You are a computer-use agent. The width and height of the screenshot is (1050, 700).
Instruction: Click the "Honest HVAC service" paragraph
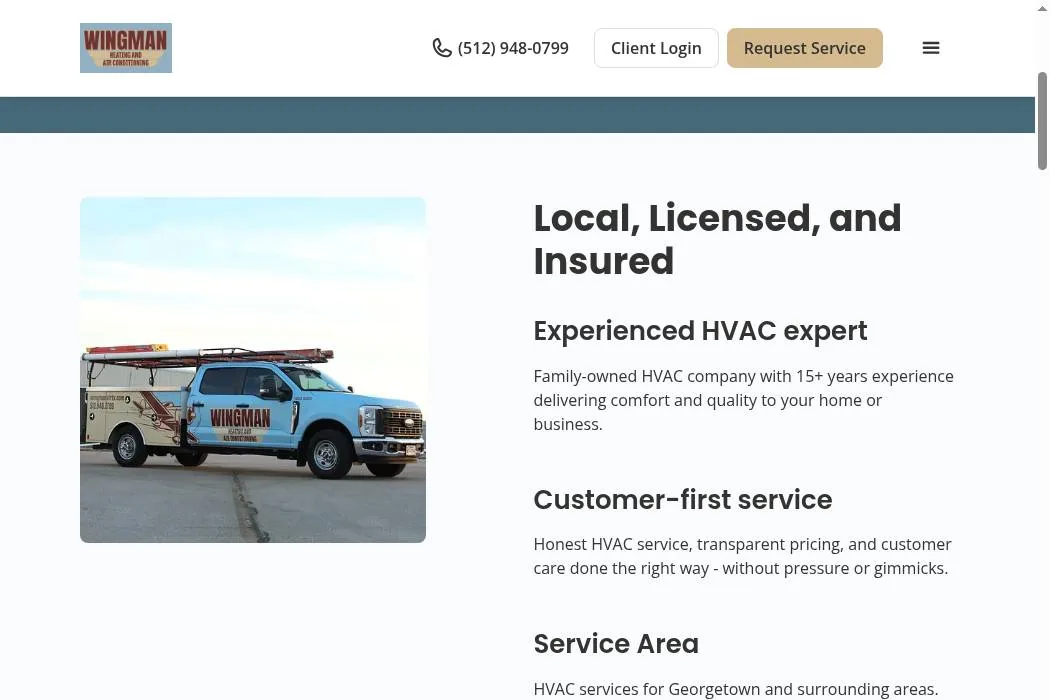(x=742, y=556)
